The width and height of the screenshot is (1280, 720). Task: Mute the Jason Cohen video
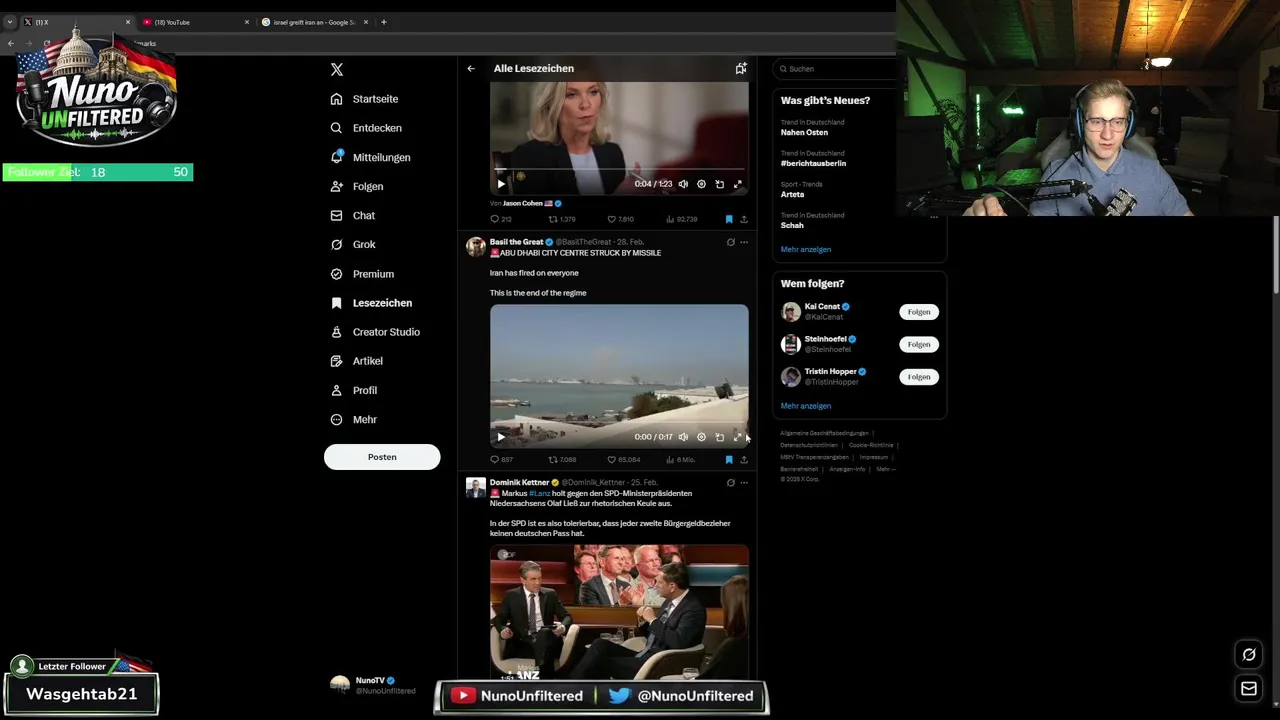point(683,184)
